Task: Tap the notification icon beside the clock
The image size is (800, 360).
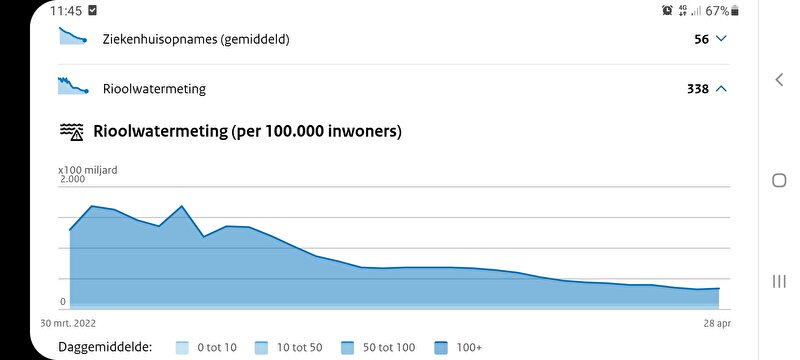Action: point(92,10)
